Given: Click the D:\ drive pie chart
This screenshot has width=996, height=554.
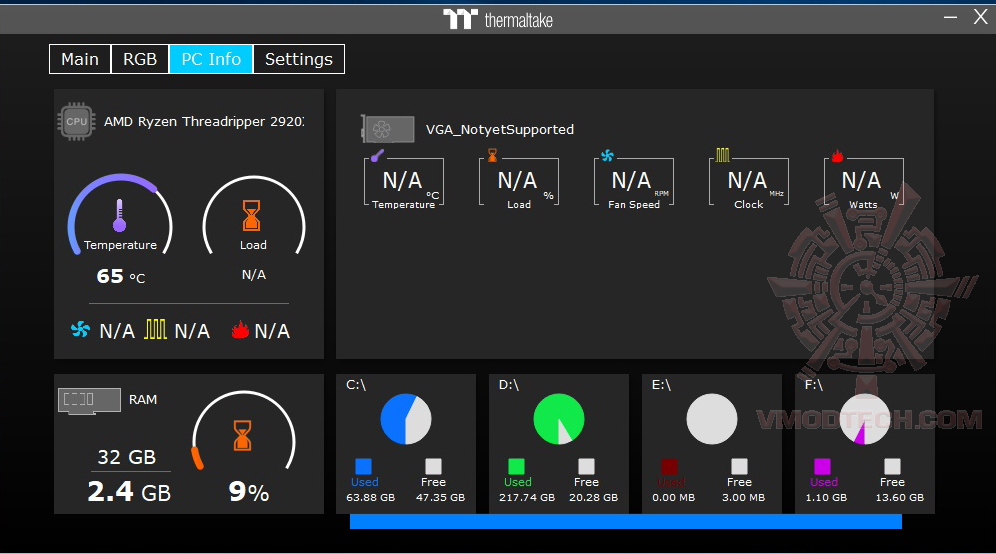Looking at the screenshot, I should point(559,419).
